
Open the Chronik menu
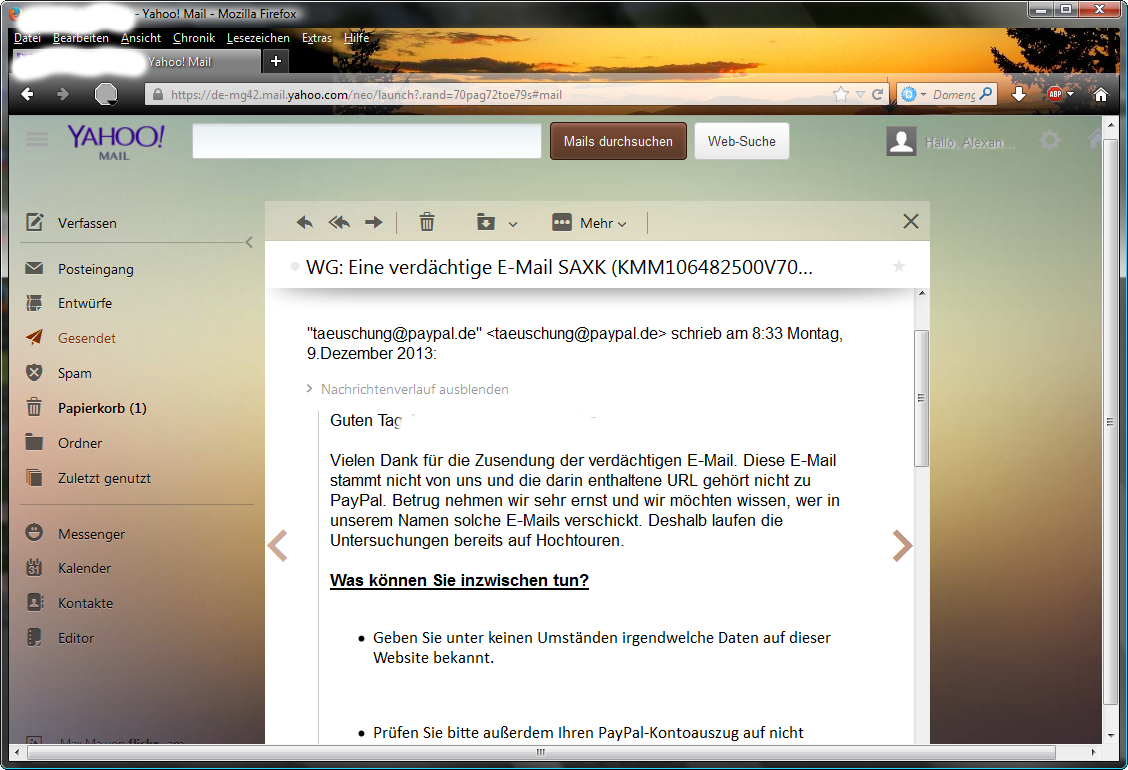[x=193, y=38]
